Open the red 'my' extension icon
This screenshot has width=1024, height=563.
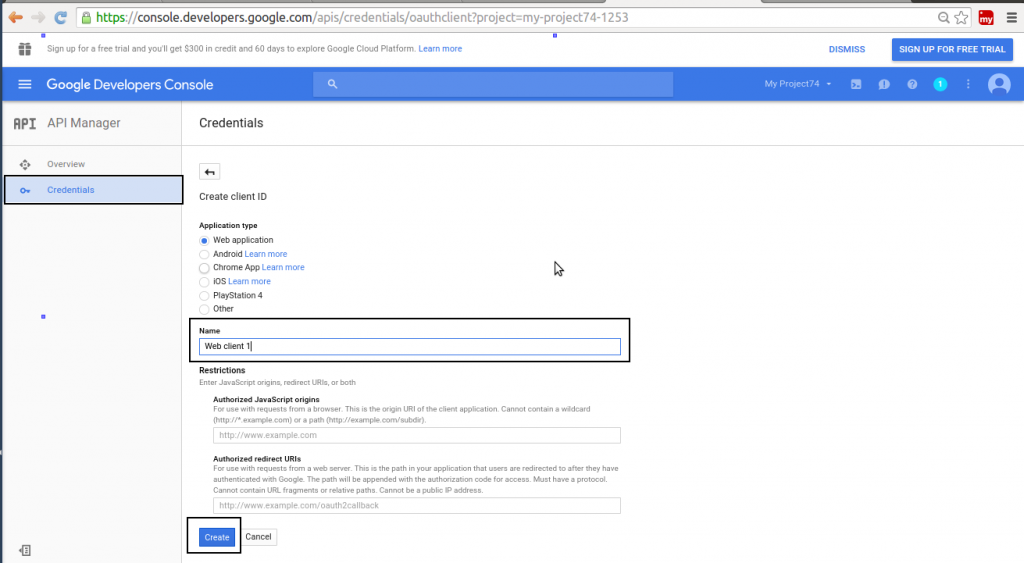pyautogui.click(x=986, y=18)
